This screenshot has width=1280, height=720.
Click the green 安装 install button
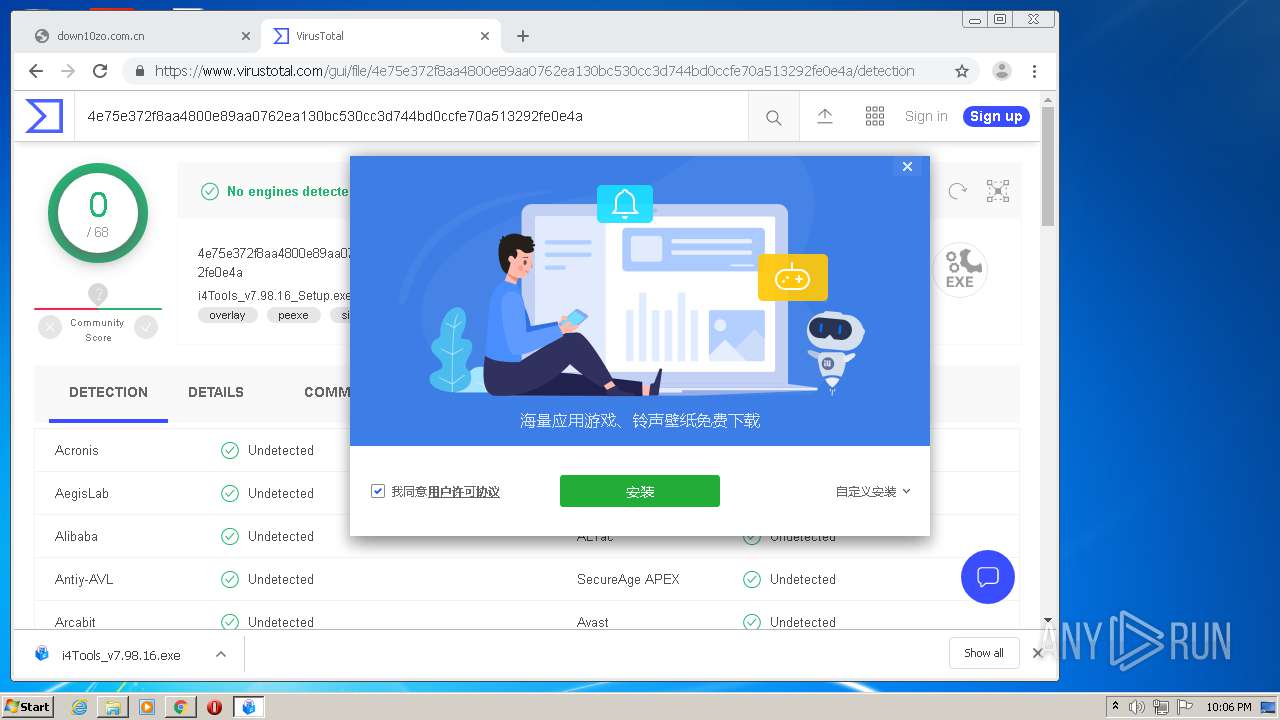point(640,491)
